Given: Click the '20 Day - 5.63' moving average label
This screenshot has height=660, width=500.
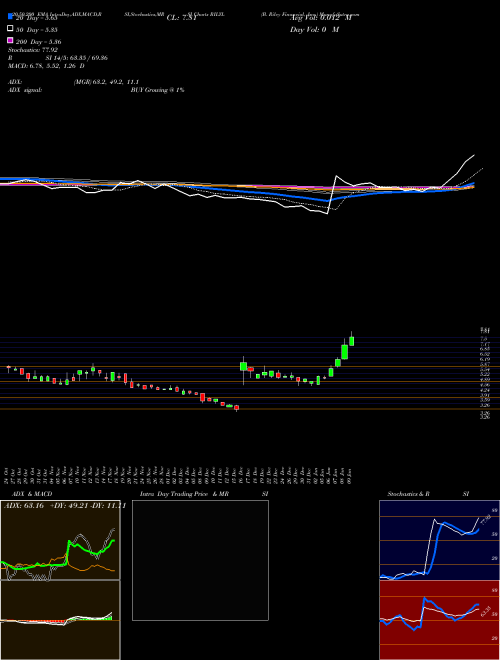Looking at the screenshot, I should tap(36, 18).
